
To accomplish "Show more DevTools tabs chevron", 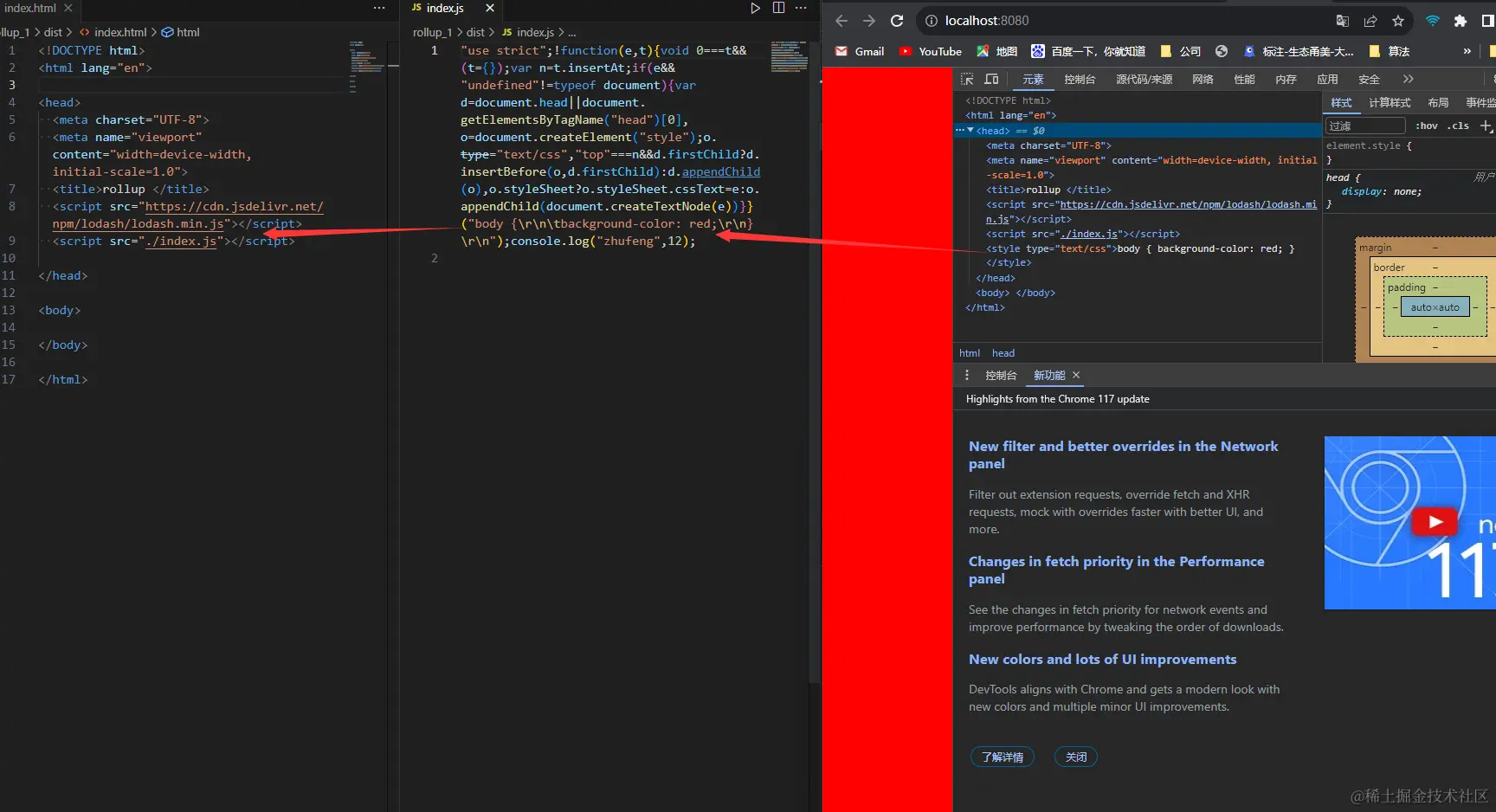I will point(1409,79).
